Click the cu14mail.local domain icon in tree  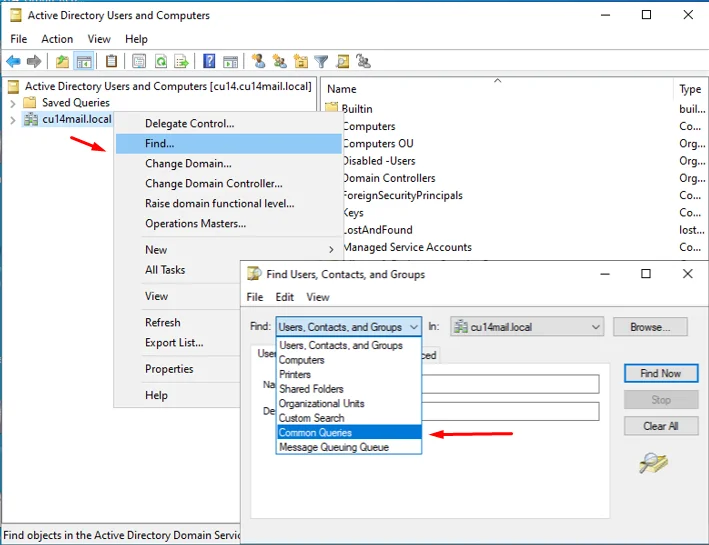31,119
